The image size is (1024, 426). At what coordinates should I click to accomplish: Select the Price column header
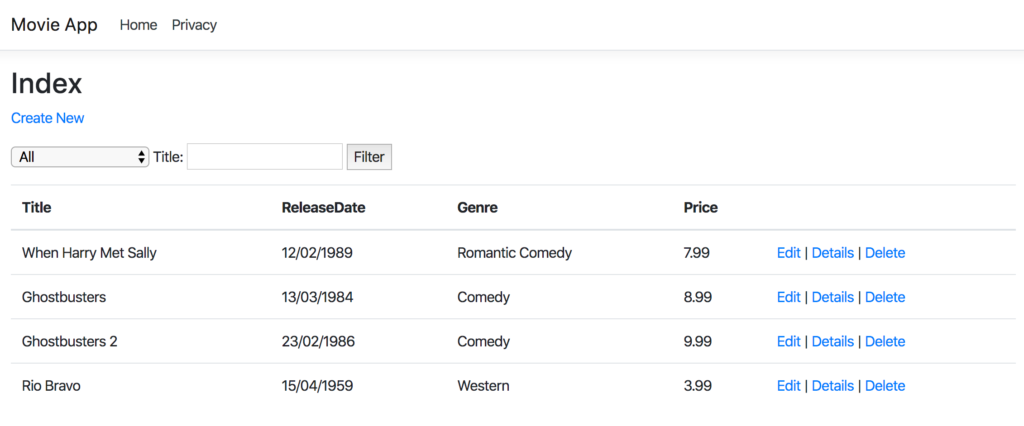[x=701, y=208]
